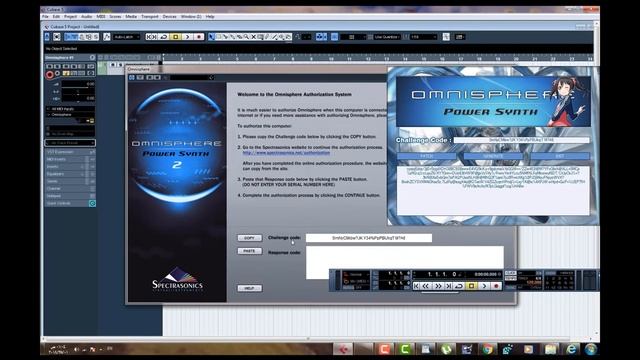Image resolution: width=640 pixels, height=360 pixels.
Task: Open the No Track Preset dropdown
Action: click(x=70, y=143)
